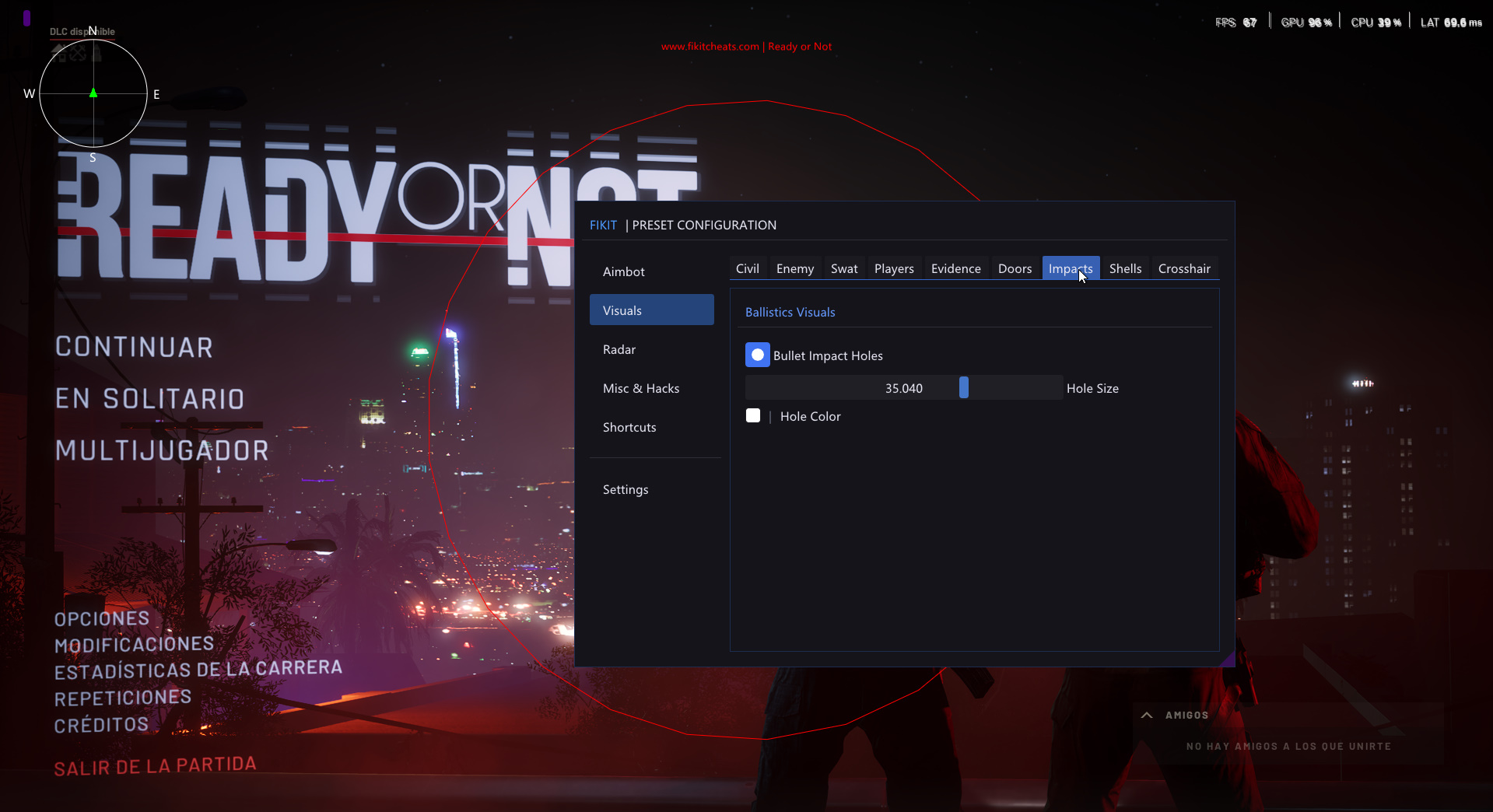Open the Aimbot section in the sidebar
The width and height of the screenshot is (1493, 812).
point(623,271)
